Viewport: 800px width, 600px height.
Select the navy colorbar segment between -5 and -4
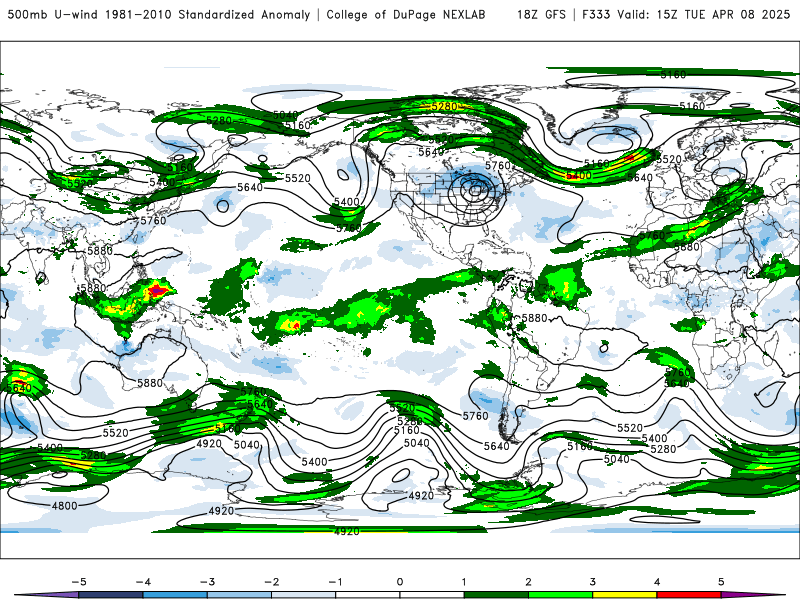(x=111, y=595)
